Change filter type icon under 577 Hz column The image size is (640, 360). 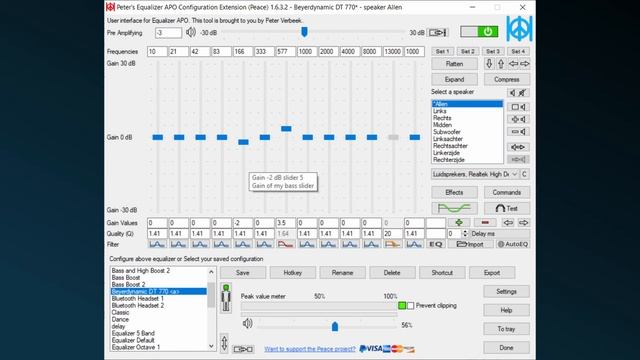pyautogui.click(x=286, y=244)
